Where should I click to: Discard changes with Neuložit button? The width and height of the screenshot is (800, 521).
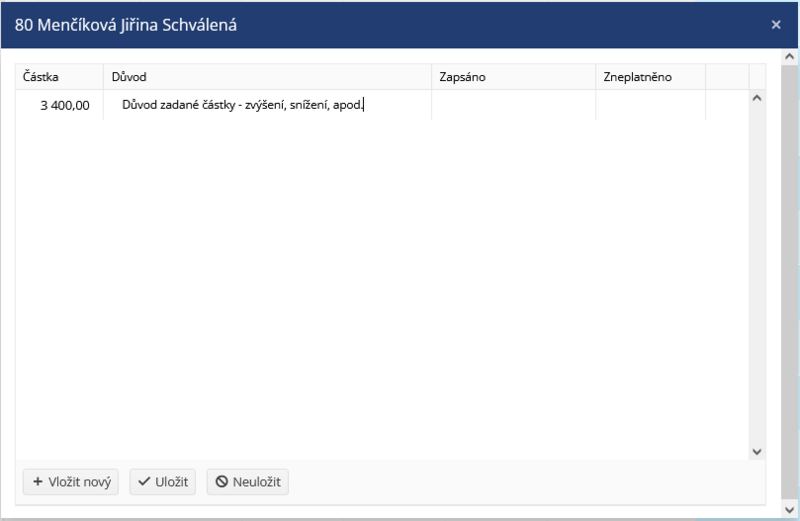pos(248,482)
